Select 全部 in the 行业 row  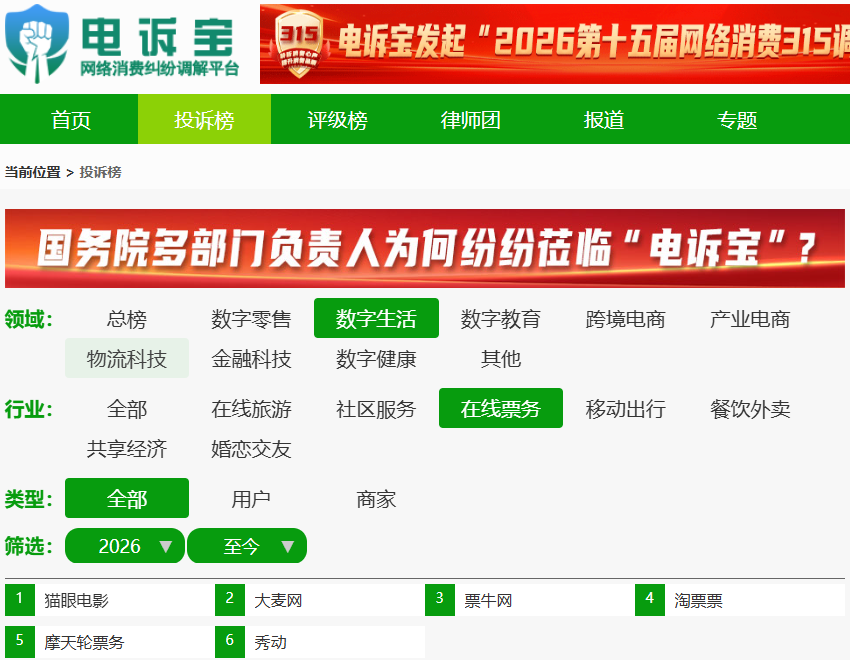pos(127,409)
